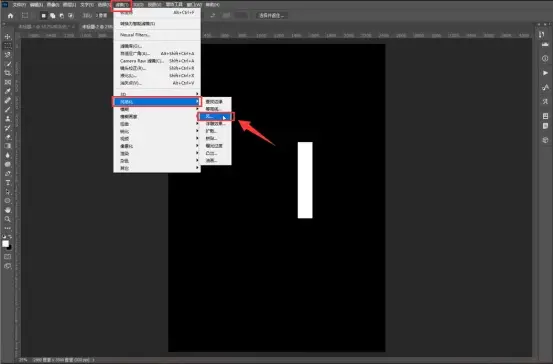
Task: Open the Info panel icon on right dock
Action: click(545, 59)
